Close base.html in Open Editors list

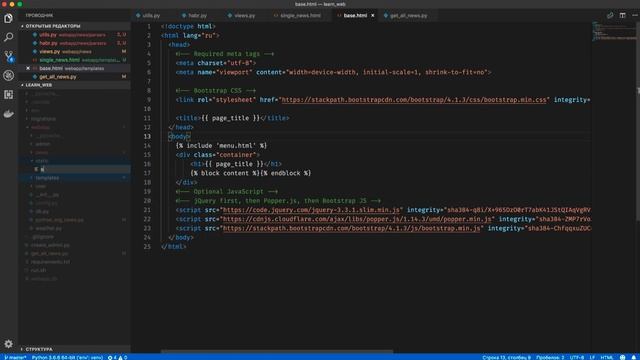(x=28, y=68)
